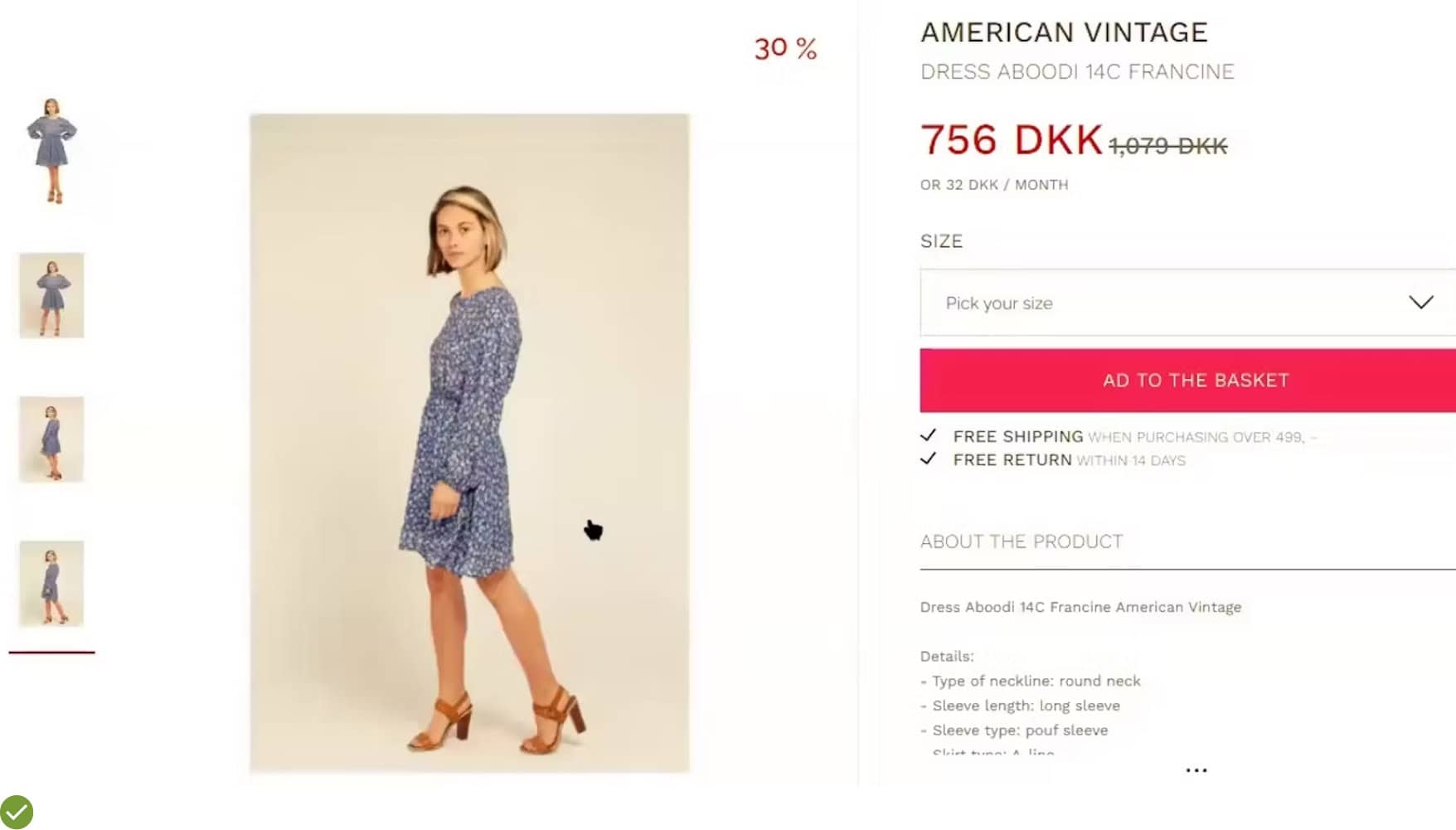
Task: Open the American Vintage brand link
Action: click(1064, 32)
